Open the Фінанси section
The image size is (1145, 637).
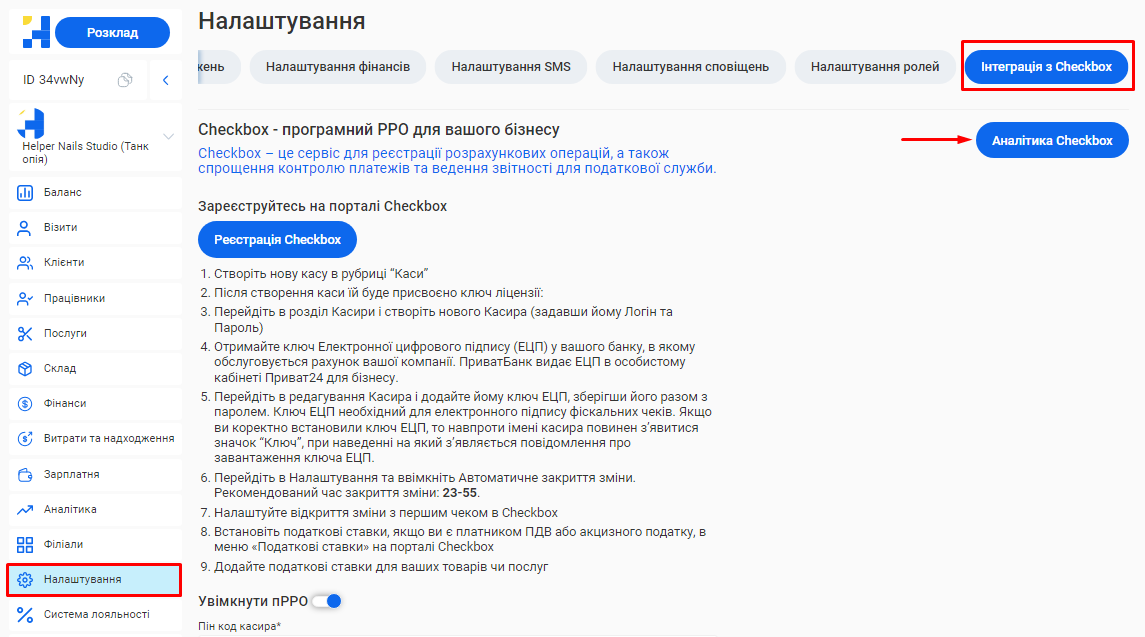tap(64, 403)
